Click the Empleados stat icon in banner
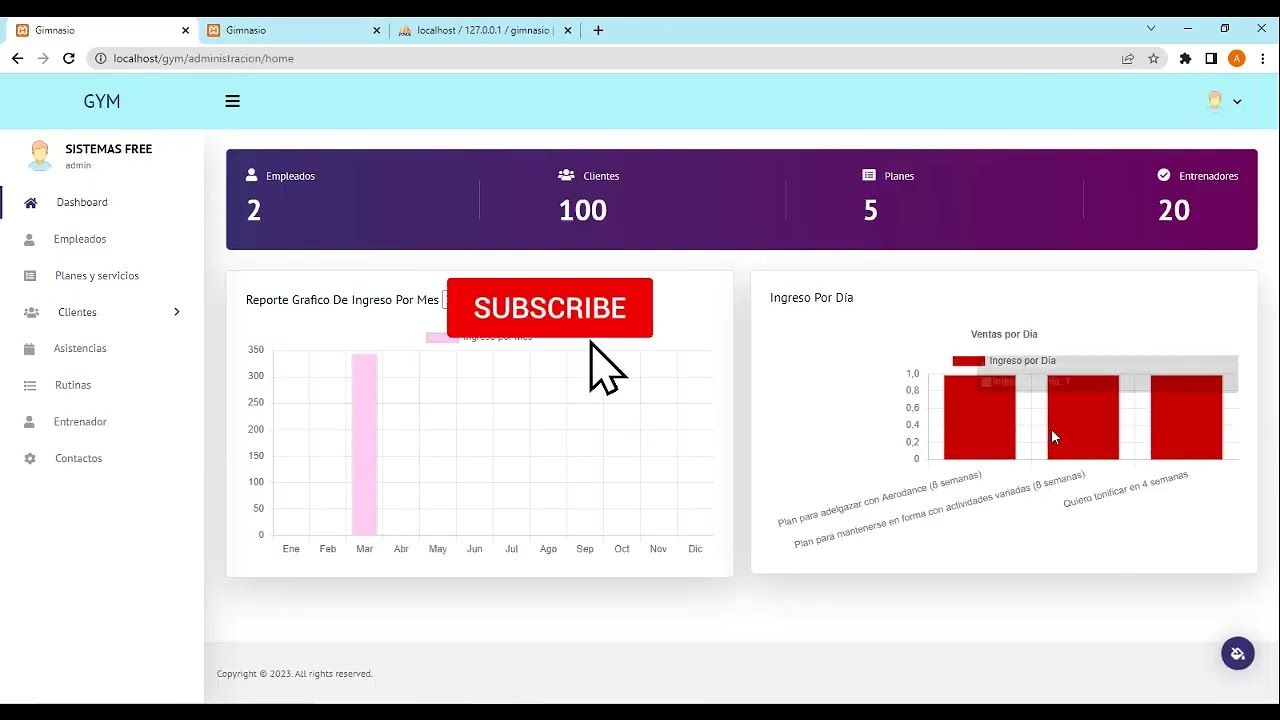The height and width of the screenshot is (720, 1280). (252, 175)
